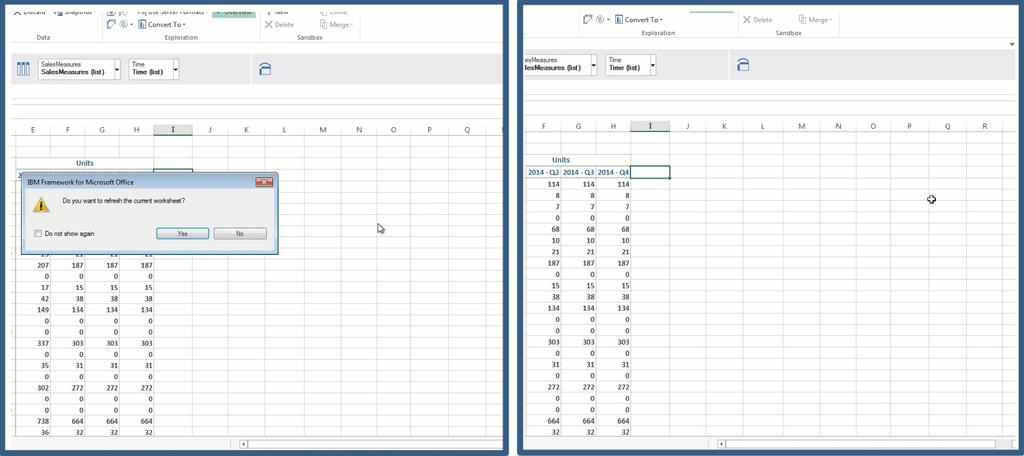
Task: Select column F header in right window
Action: tap(544, 126)
